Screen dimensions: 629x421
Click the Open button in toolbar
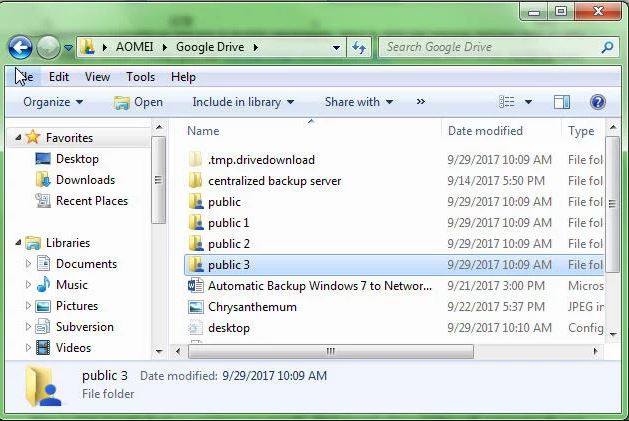coord(138,102)
